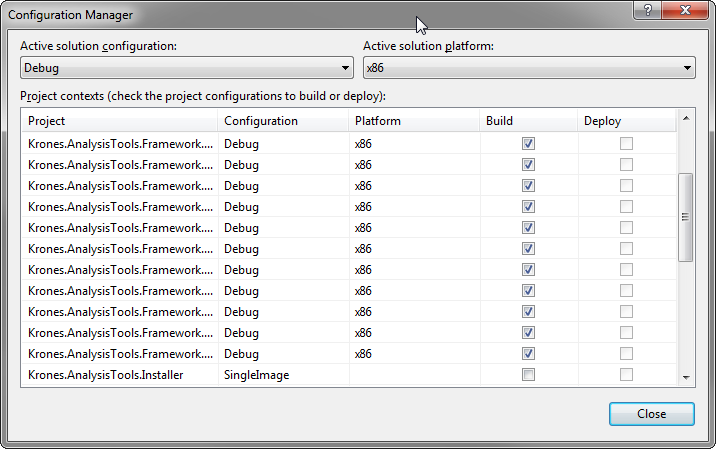Open the Active solution configuration dropdown

click(187, 68)
